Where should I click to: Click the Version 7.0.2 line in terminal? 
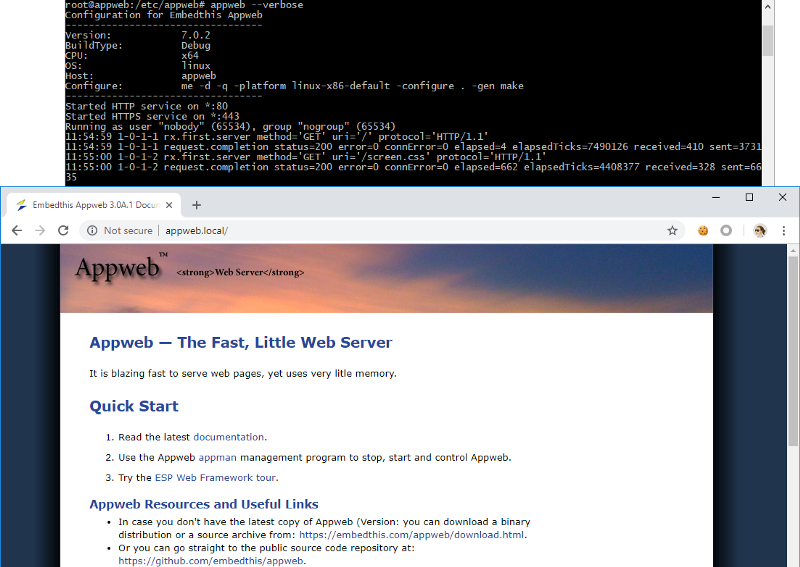[138, 35]
